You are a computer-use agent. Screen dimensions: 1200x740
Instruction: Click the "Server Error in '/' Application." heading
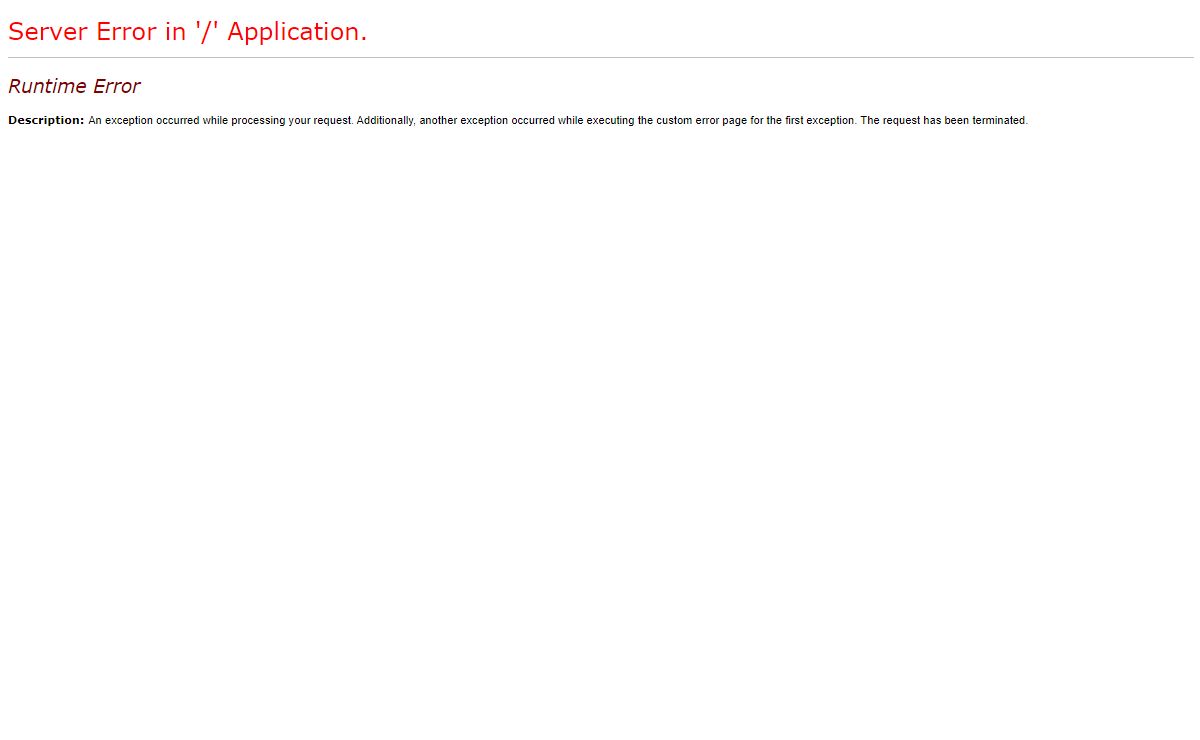point(188,32)
